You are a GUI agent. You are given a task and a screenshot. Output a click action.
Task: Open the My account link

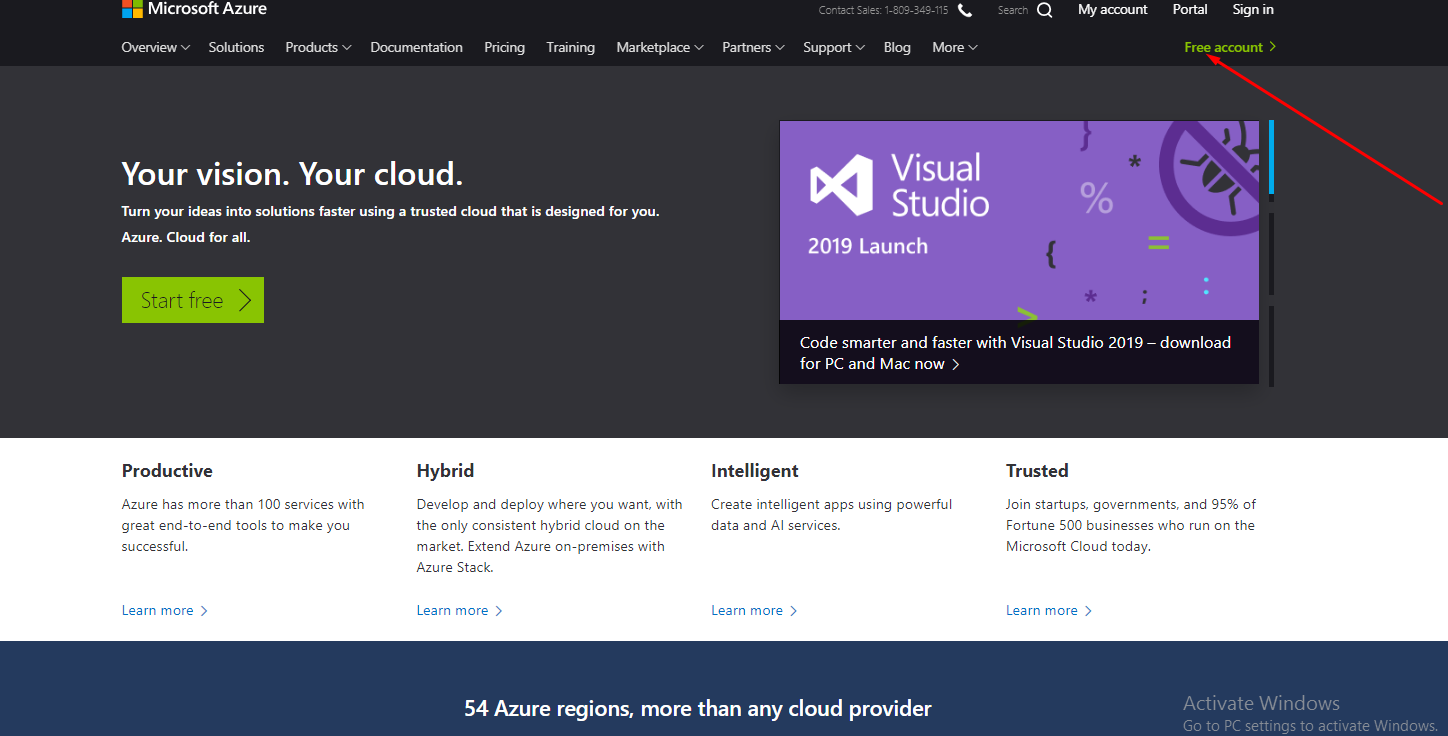tap(1112, 9)
